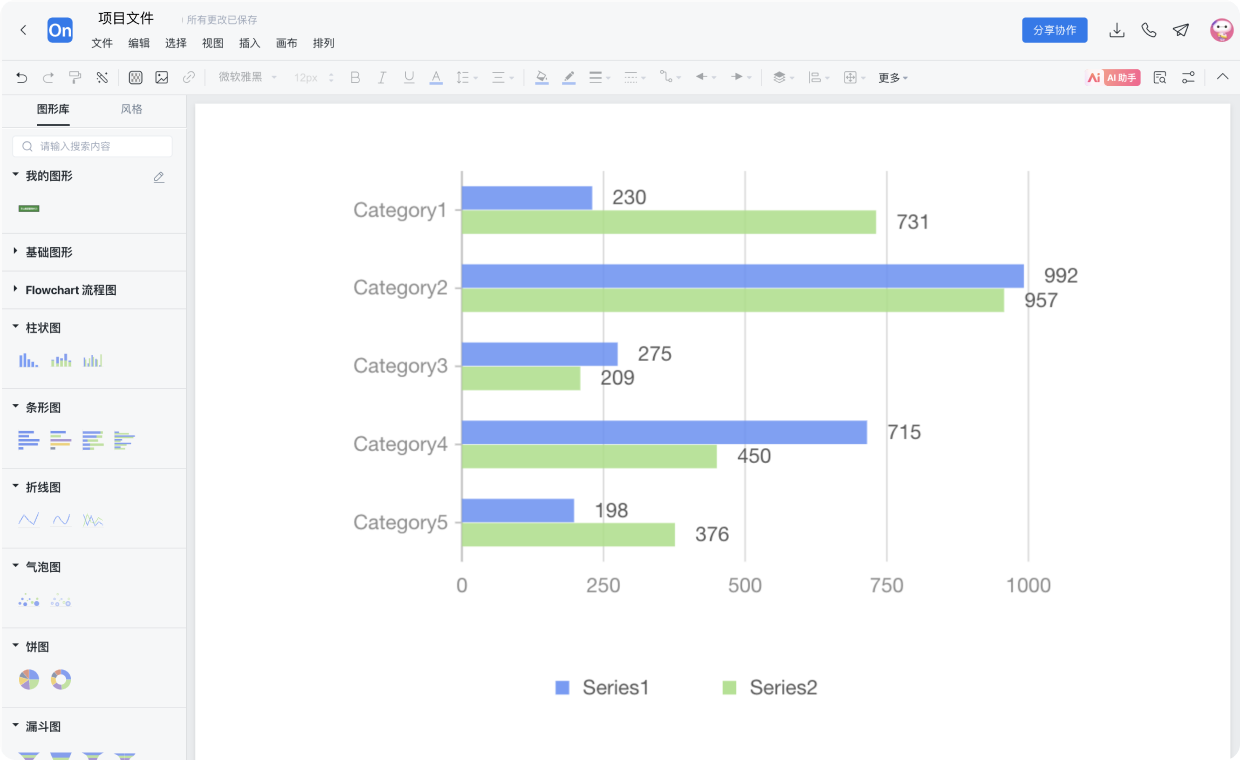Toggle italic formatting

(x=382, y=77)
